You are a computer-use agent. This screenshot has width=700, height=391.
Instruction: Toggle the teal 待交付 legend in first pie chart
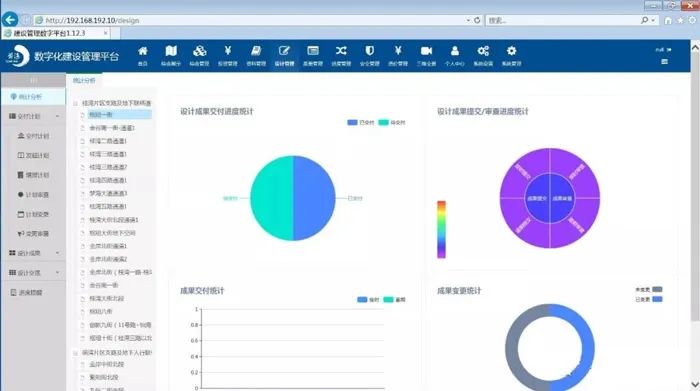[x=392, y=122]
